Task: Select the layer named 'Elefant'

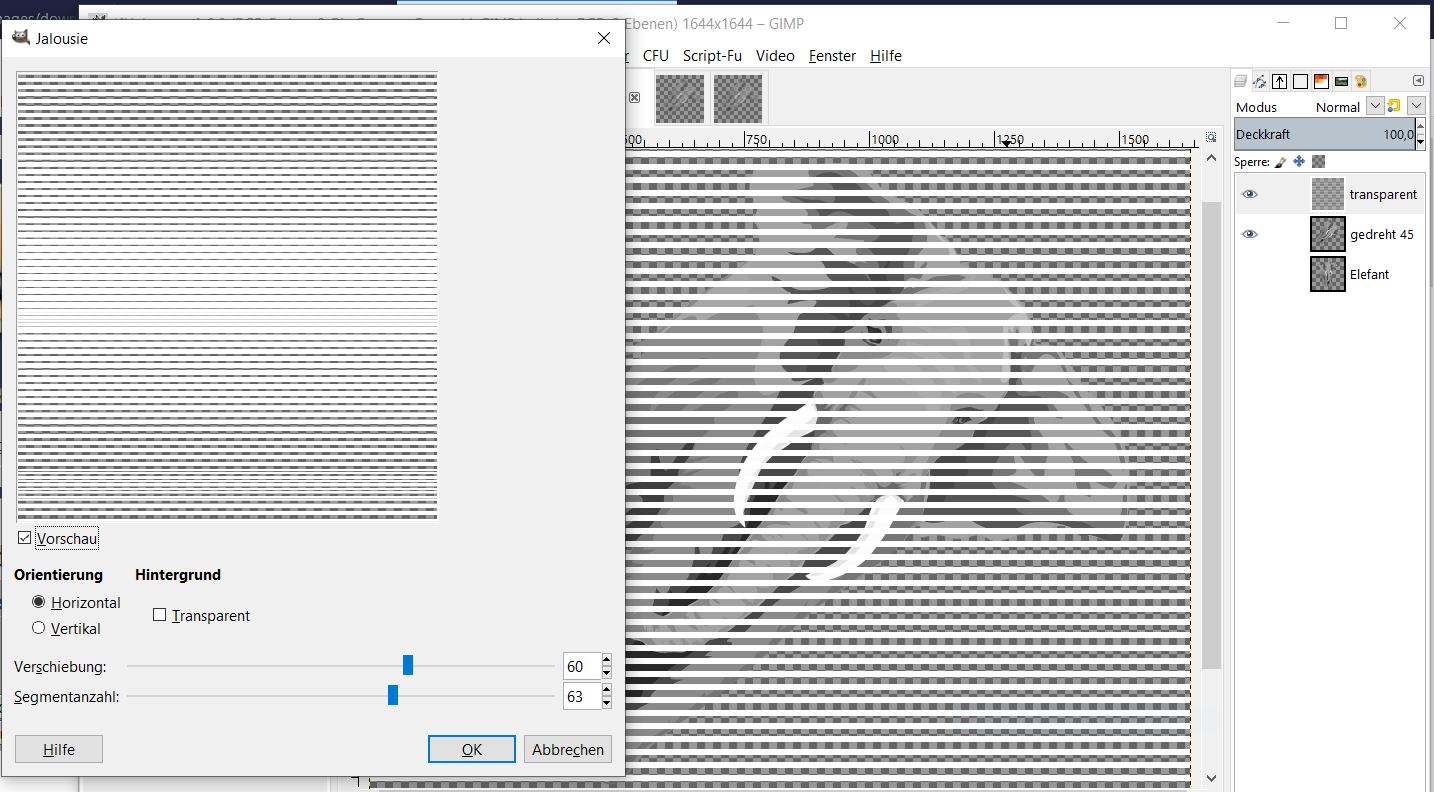Action: 1369,275
